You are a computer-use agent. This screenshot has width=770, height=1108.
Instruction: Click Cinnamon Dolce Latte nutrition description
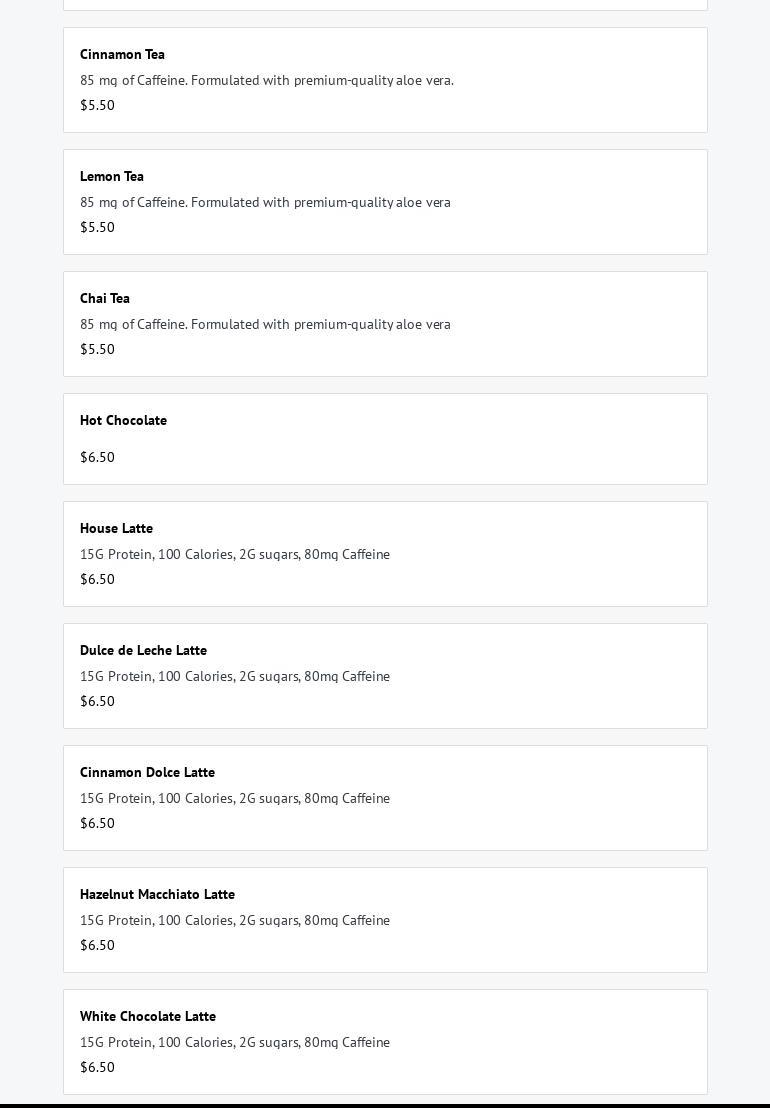coord(235,798)
